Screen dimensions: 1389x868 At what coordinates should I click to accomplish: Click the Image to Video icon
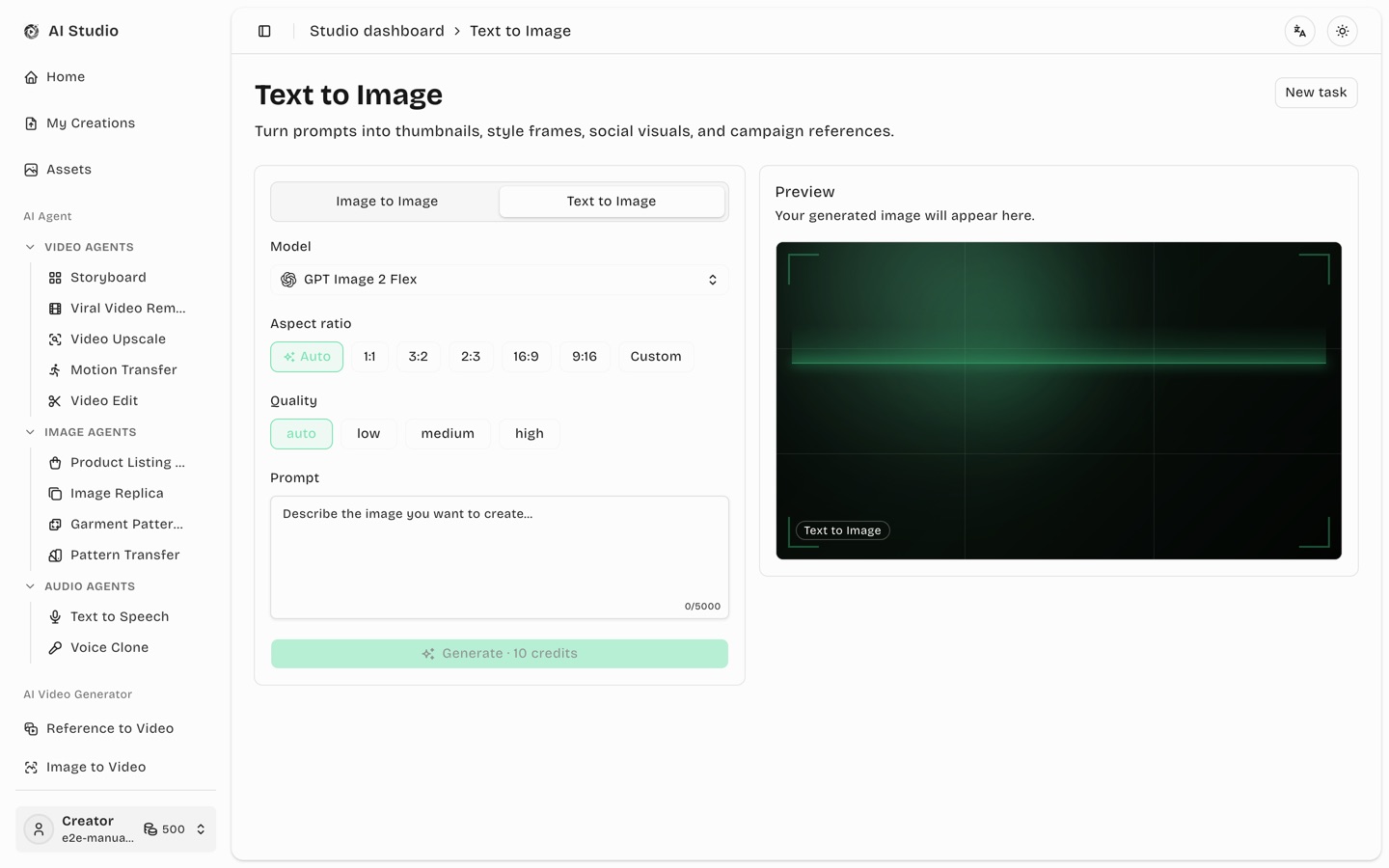[x=31, y=768]
